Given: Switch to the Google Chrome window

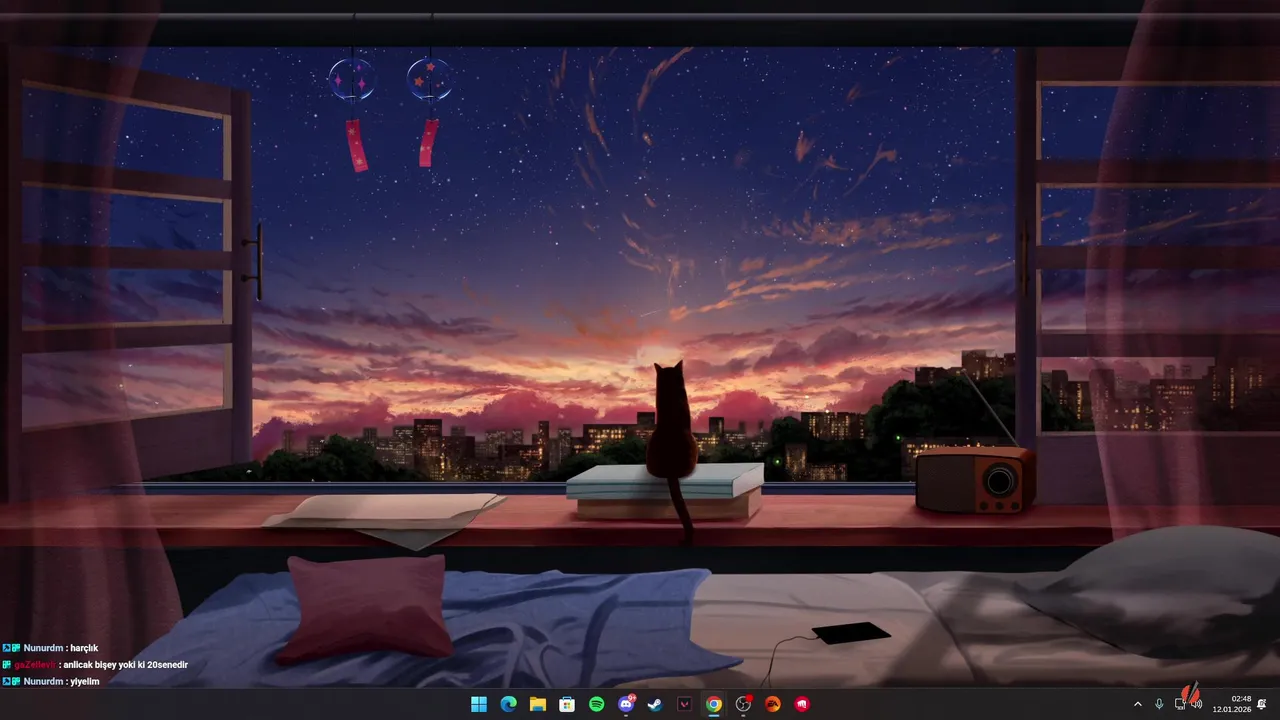Looking at the screenshot, I should pos(714,704).
